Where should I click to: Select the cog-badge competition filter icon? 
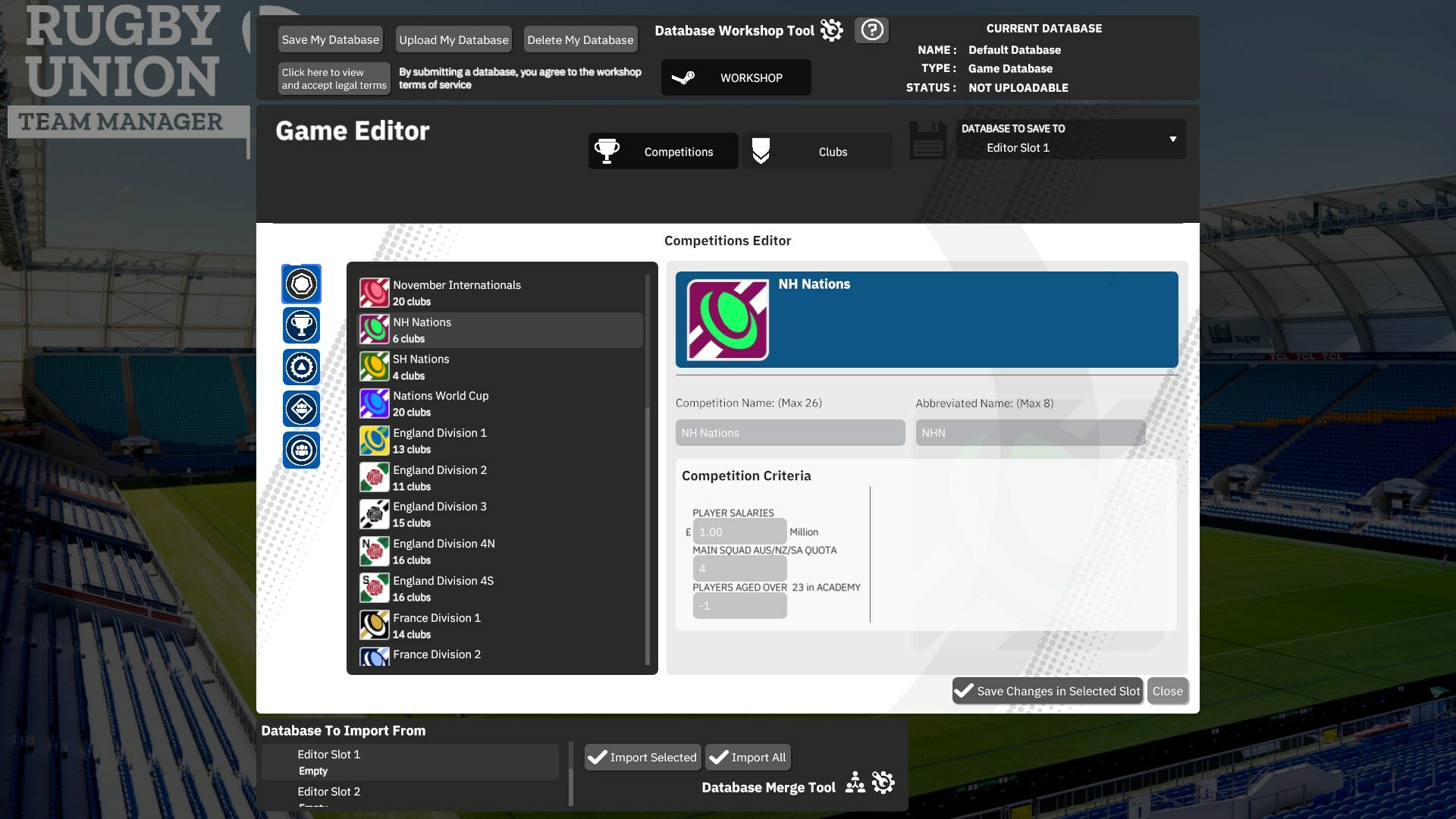click(x=301, y=367)
